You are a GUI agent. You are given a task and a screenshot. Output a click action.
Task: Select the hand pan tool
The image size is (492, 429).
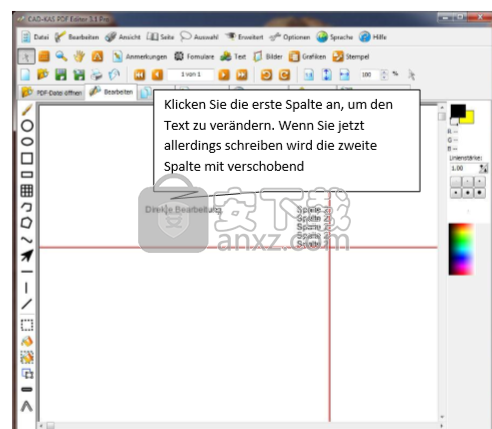79,56
